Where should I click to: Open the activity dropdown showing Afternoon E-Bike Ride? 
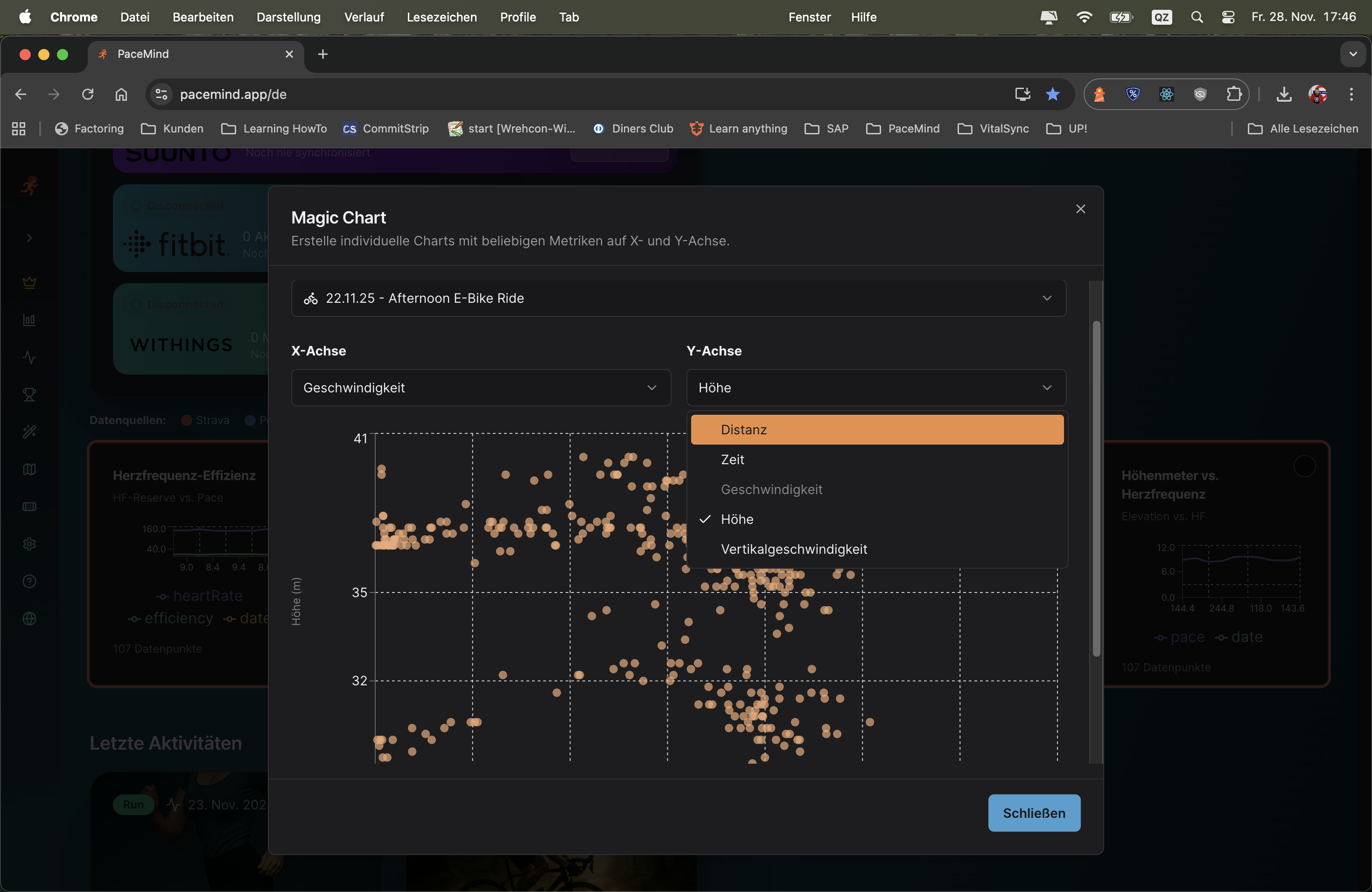pyautogui.click(x=678, y=298)
